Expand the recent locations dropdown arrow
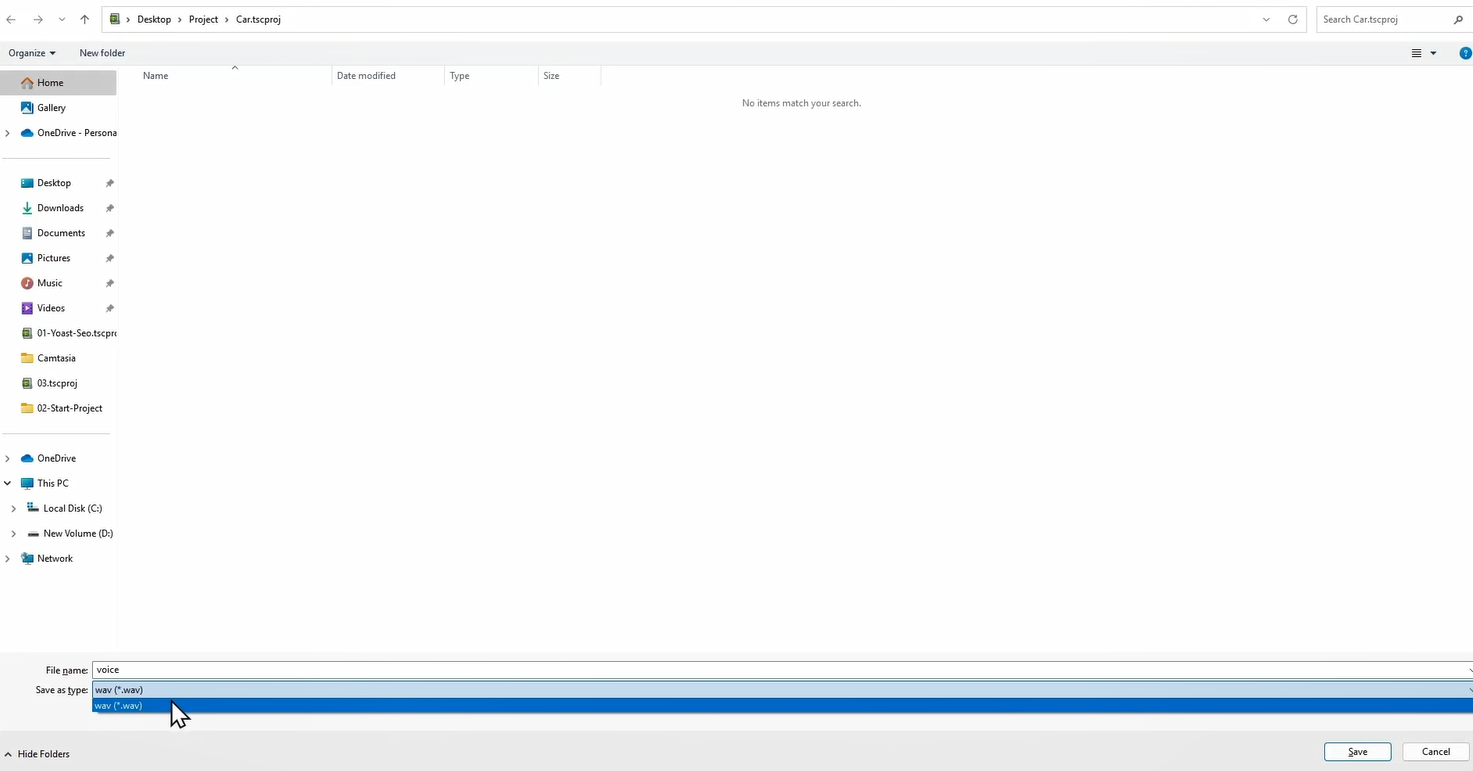1473x771 pixels. pyautogui.click(x=61, y=19)
